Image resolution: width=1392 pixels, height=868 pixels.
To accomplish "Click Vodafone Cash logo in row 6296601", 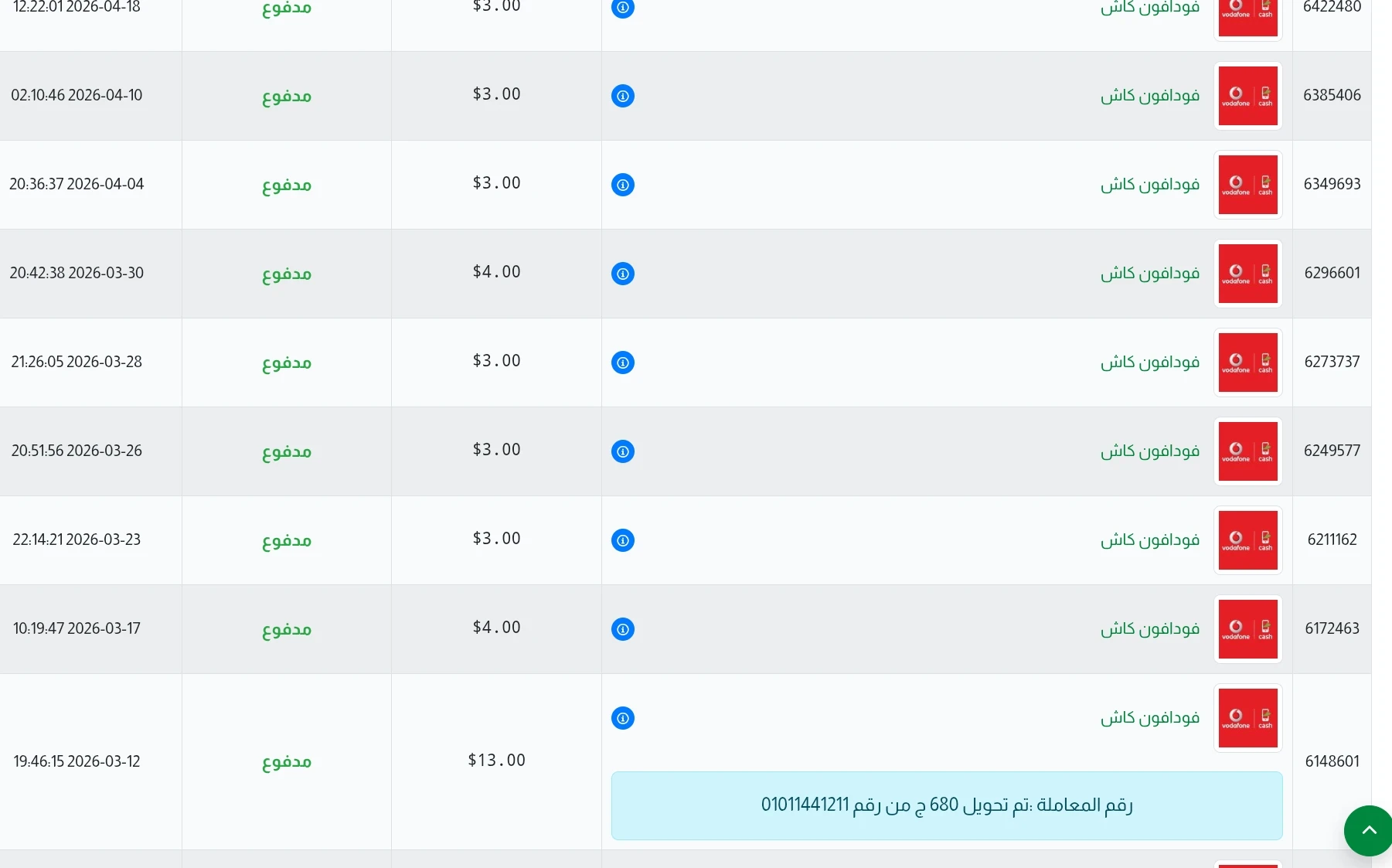I will click(1247, 274).
